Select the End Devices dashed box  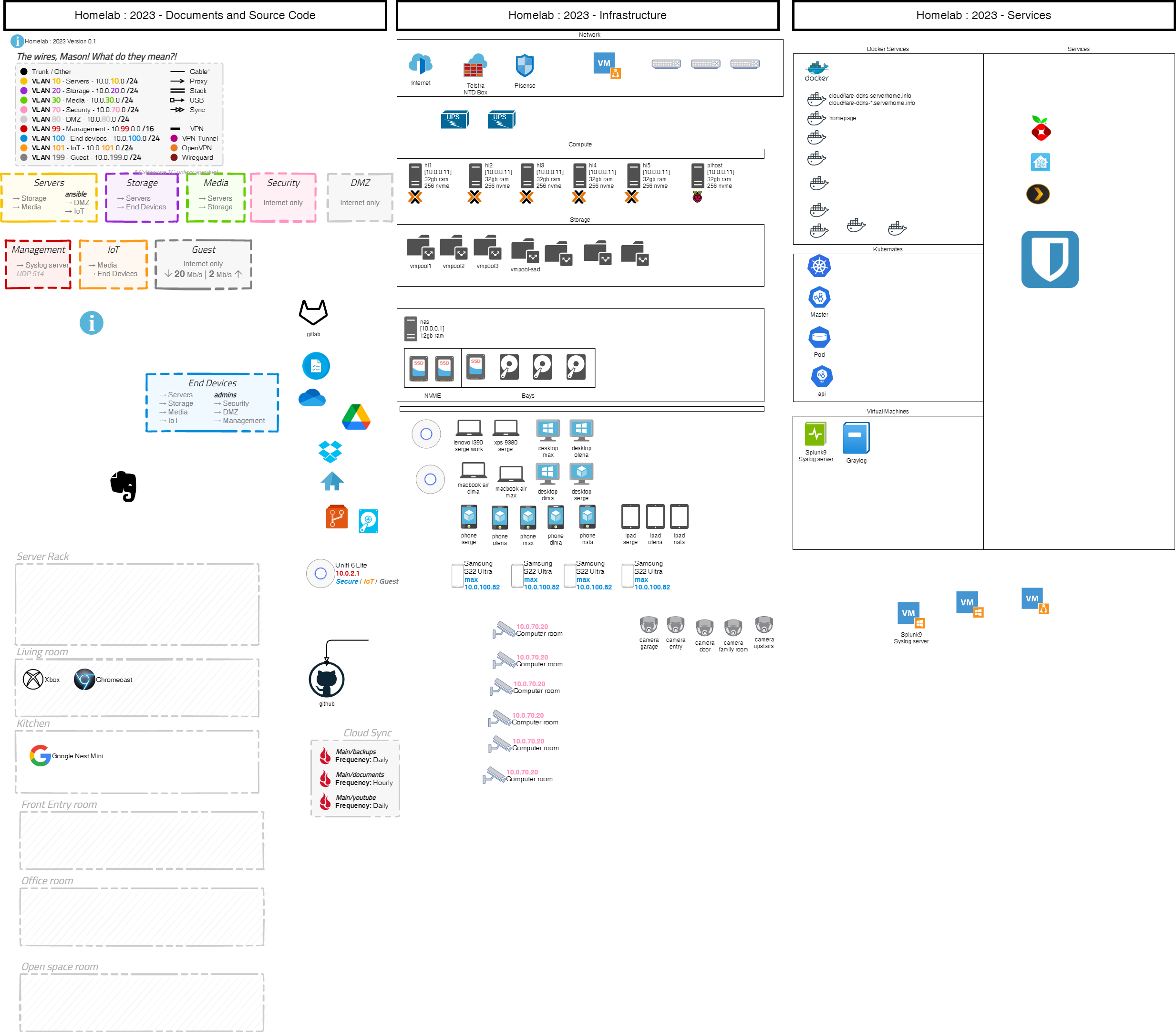212,402
